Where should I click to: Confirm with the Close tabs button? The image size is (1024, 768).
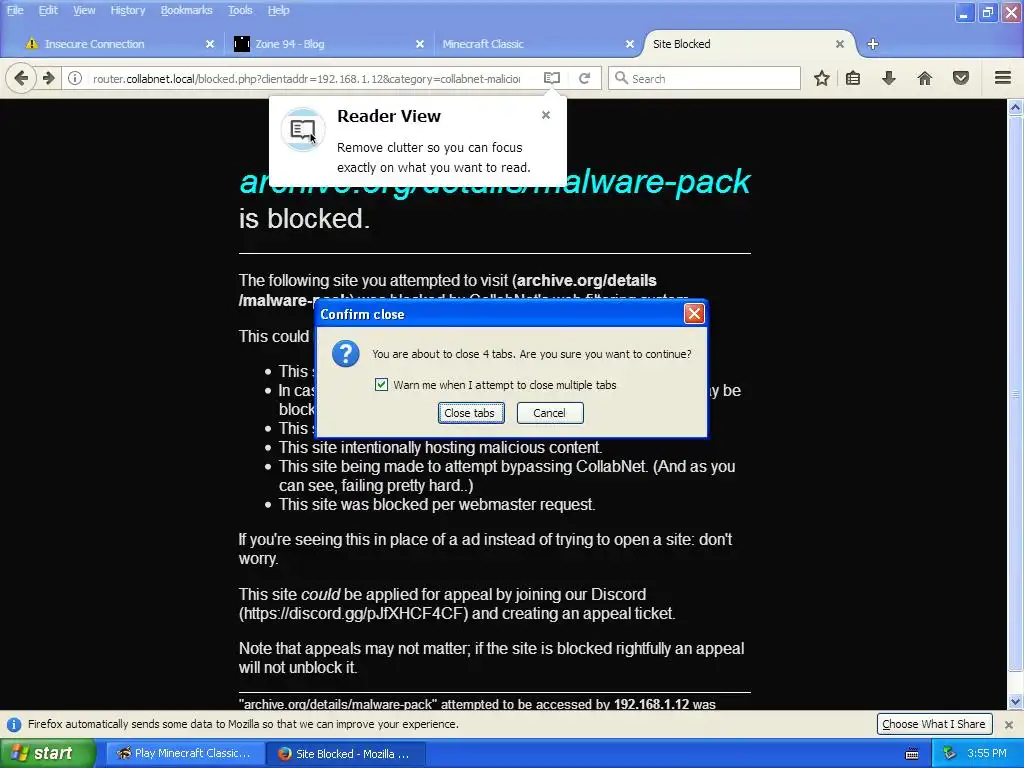point(470,413)
